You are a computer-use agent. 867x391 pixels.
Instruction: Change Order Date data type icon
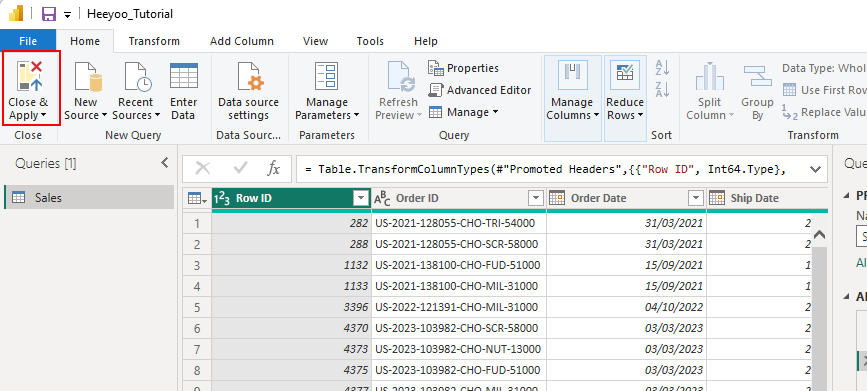click(557, 199)
